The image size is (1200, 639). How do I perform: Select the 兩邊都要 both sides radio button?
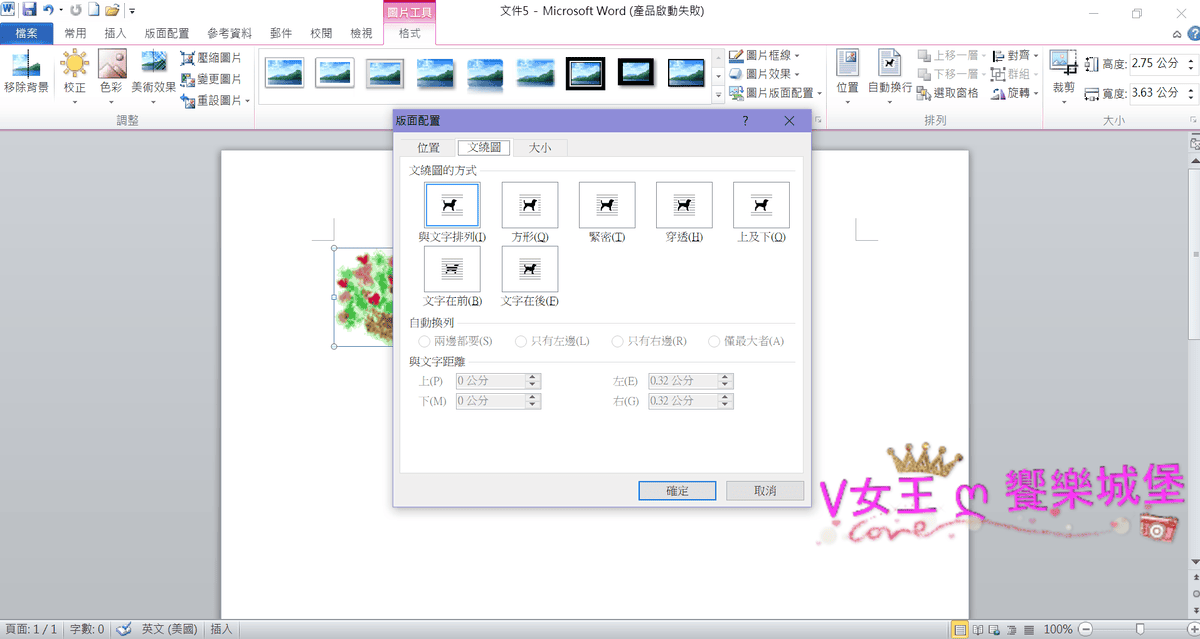point(425,342)
